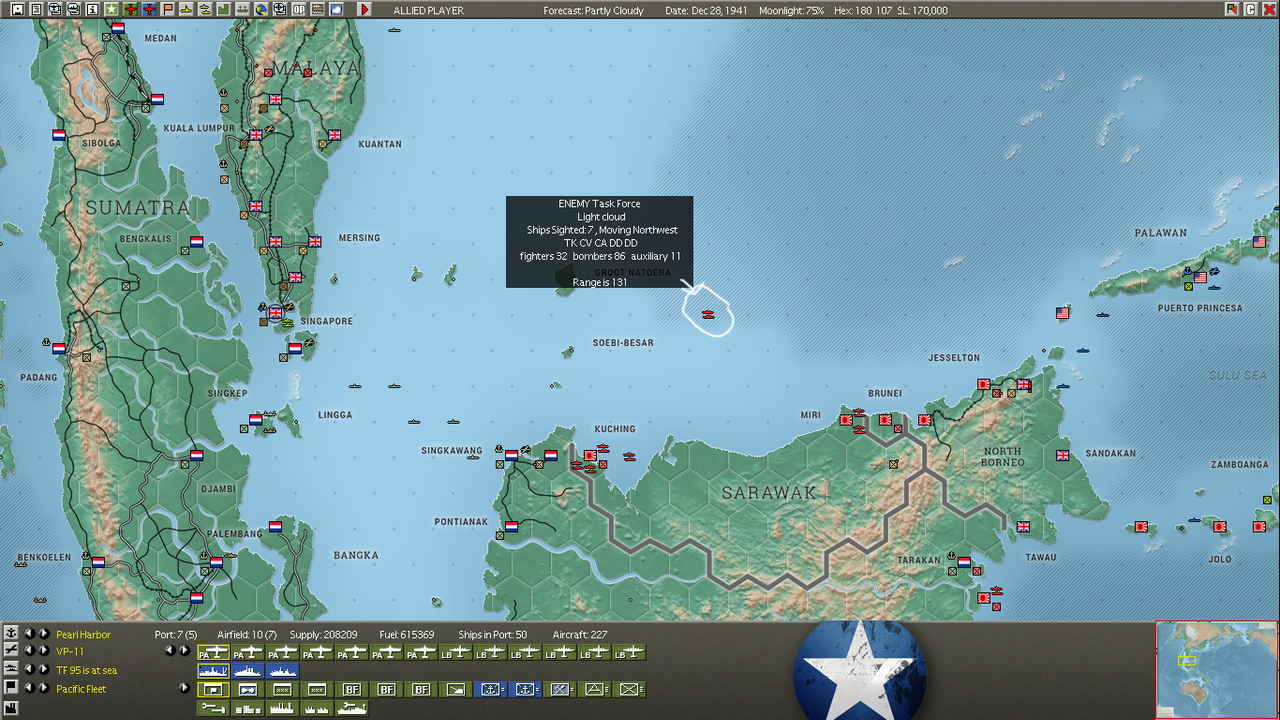The height and width of the screenshot is (720, 1280).
Task: Click the Singapore base marker on map
Action: coord(275,313)
